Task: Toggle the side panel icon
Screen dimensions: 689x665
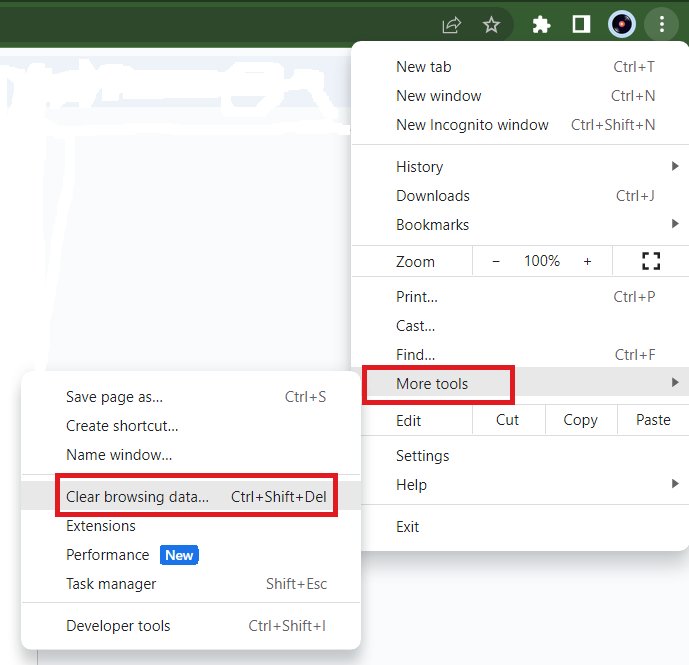Action: (581, 25)
